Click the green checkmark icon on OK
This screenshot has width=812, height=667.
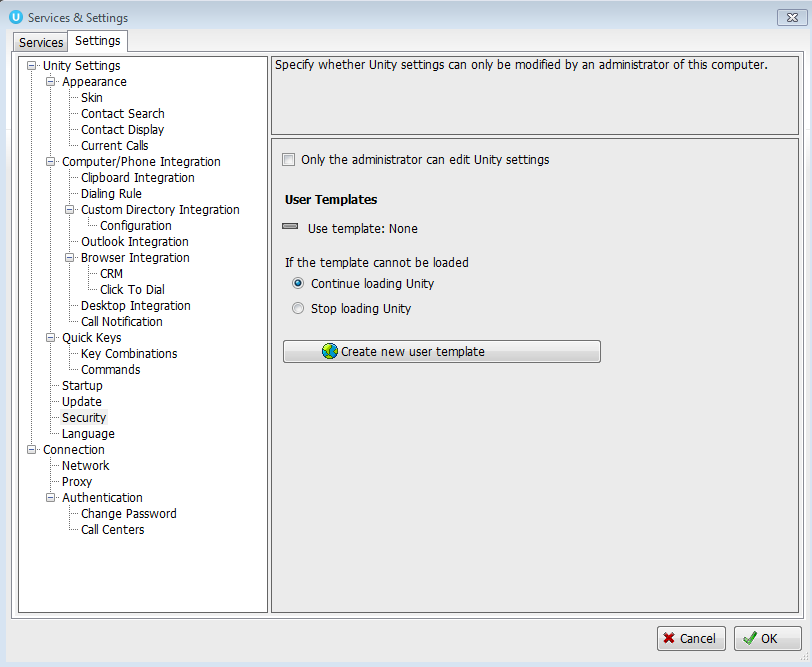click(x=749, y=638)
